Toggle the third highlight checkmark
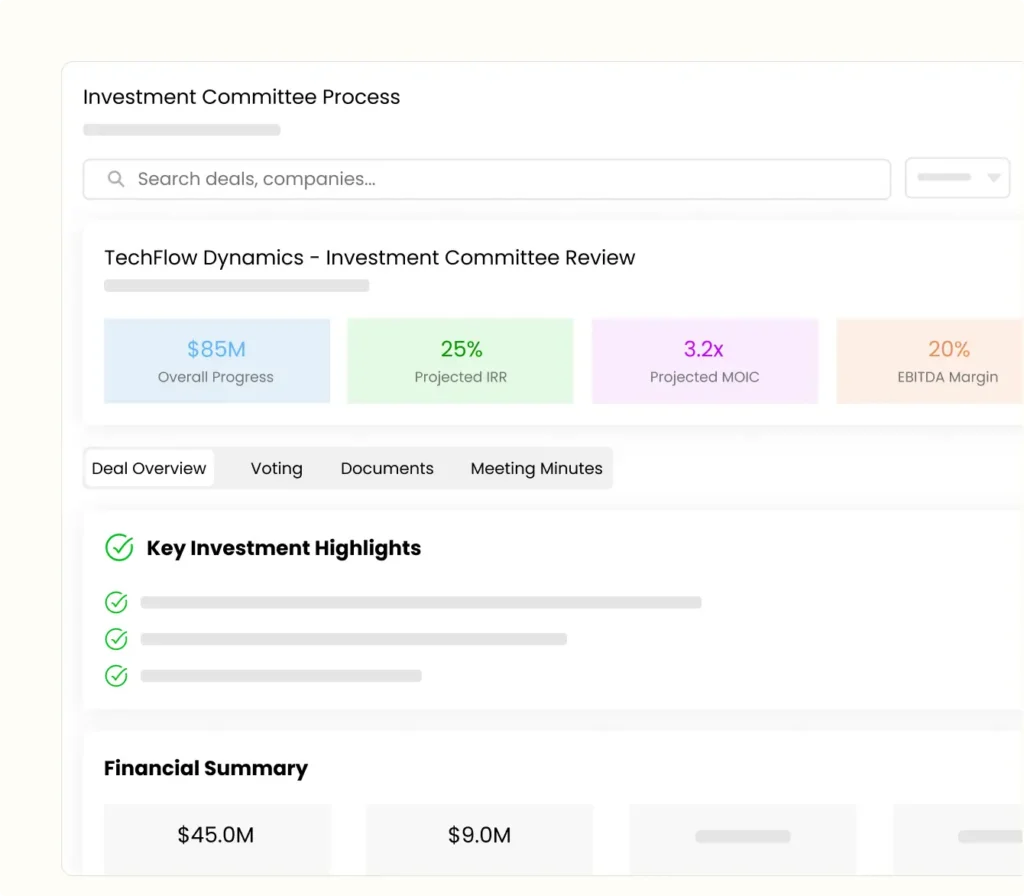Viewport: 1024px width, 896px height. click(x=117, y=676)
